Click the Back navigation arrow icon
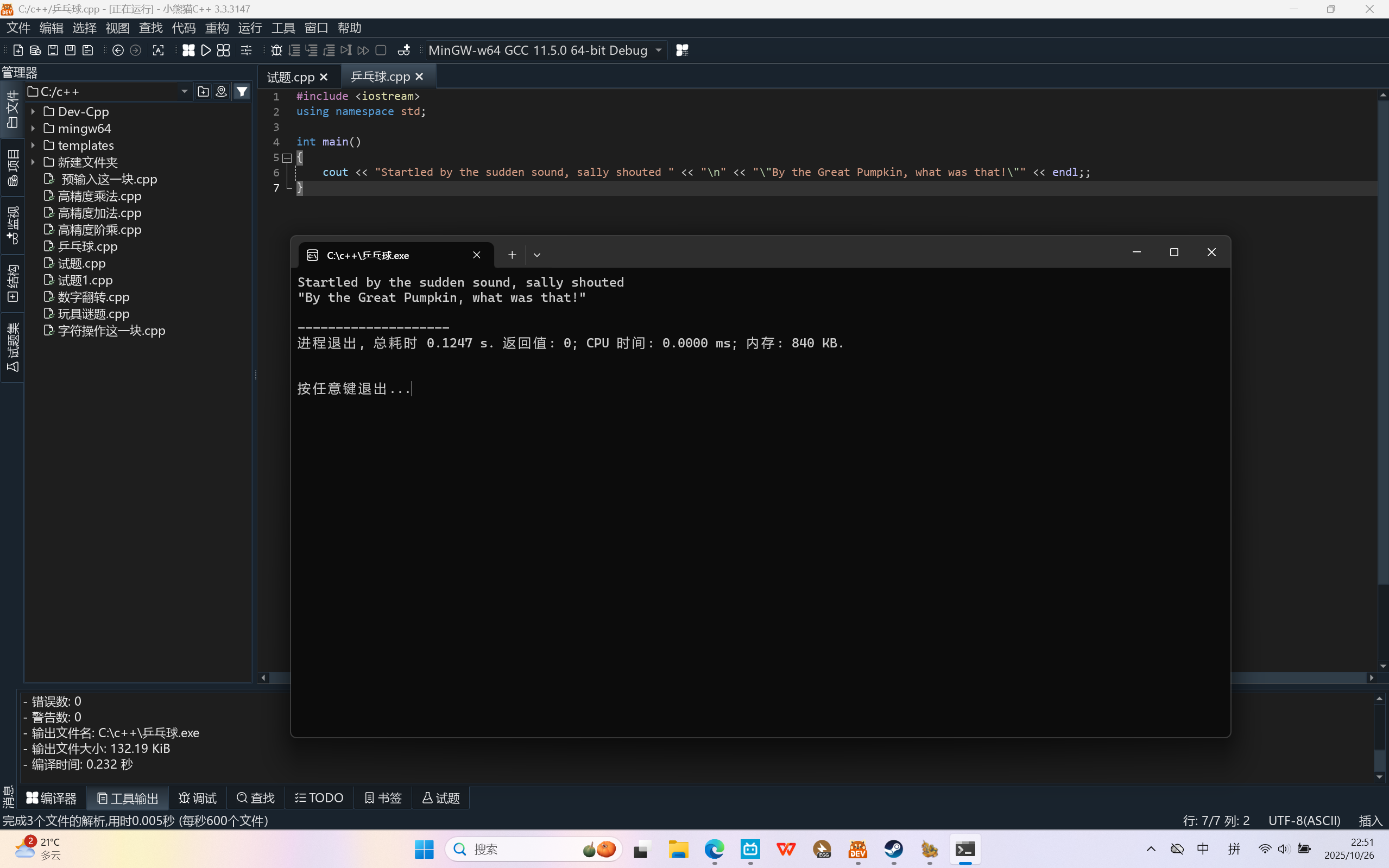1389x868 pixels. [118, 50]
